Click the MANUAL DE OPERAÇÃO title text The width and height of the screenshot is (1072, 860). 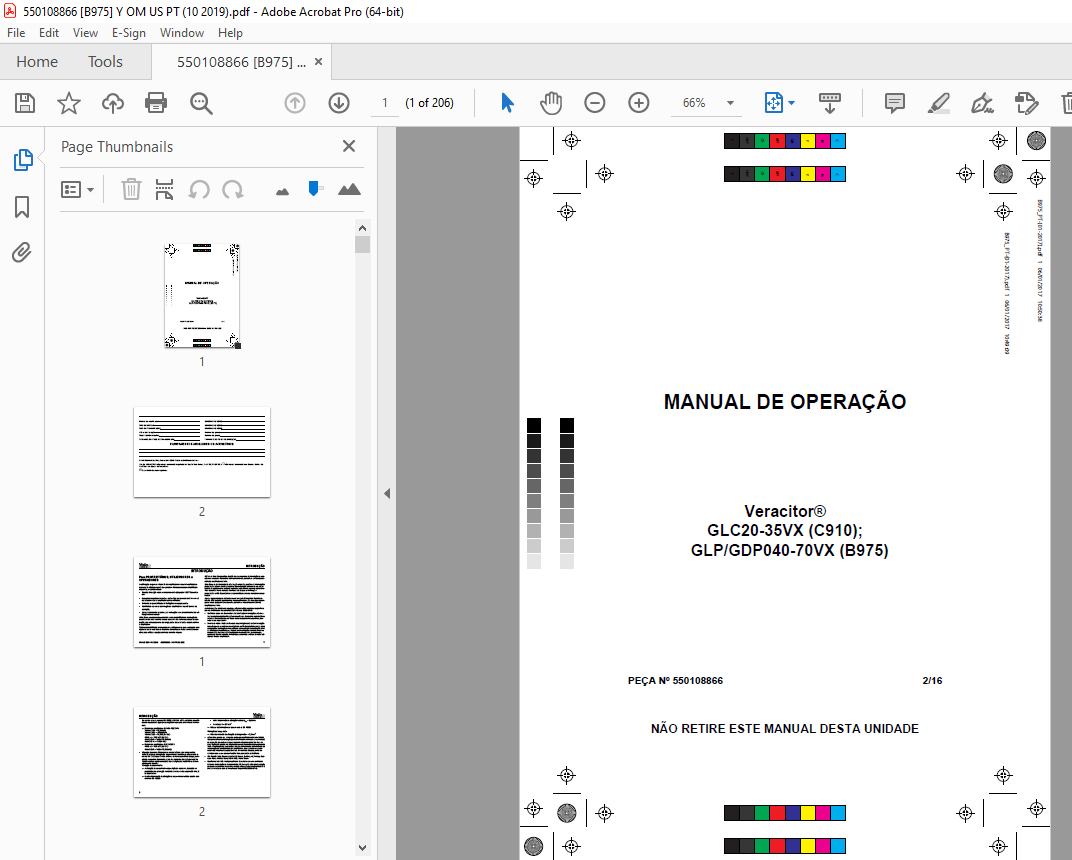pyautogui.click(x=785, y=402)
